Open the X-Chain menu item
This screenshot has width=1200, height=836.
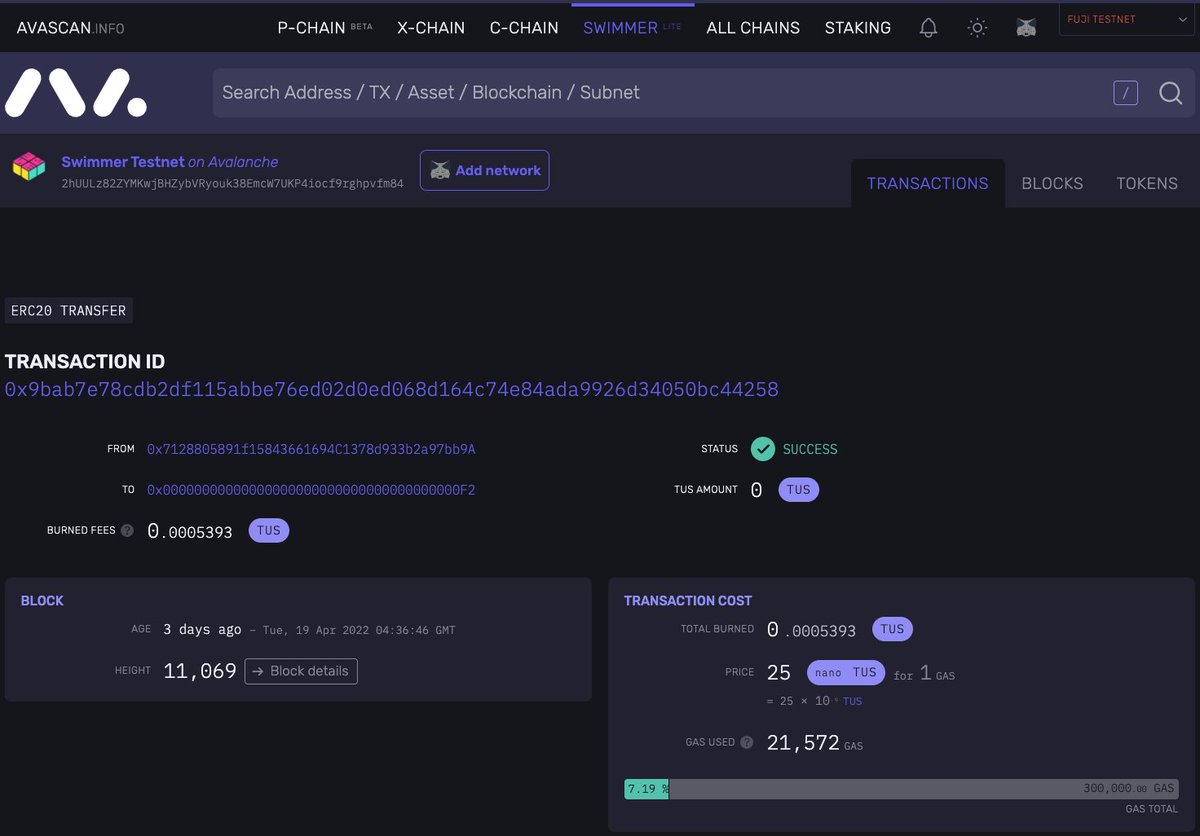pos(431,28)
